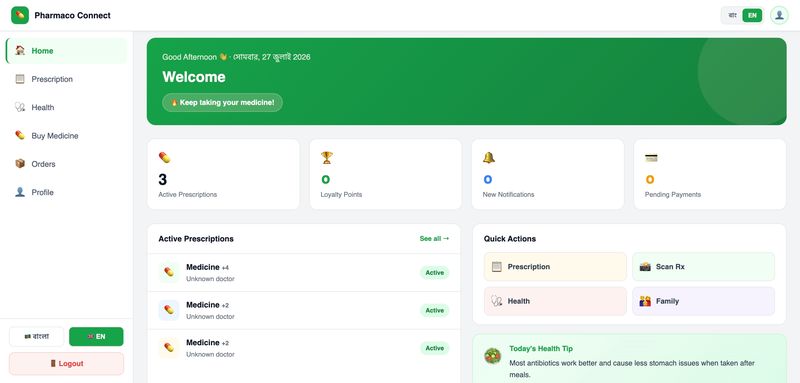Click the trophy icon on Loyalty Points card
800x383 pixels.
click(x=327, y=158)
